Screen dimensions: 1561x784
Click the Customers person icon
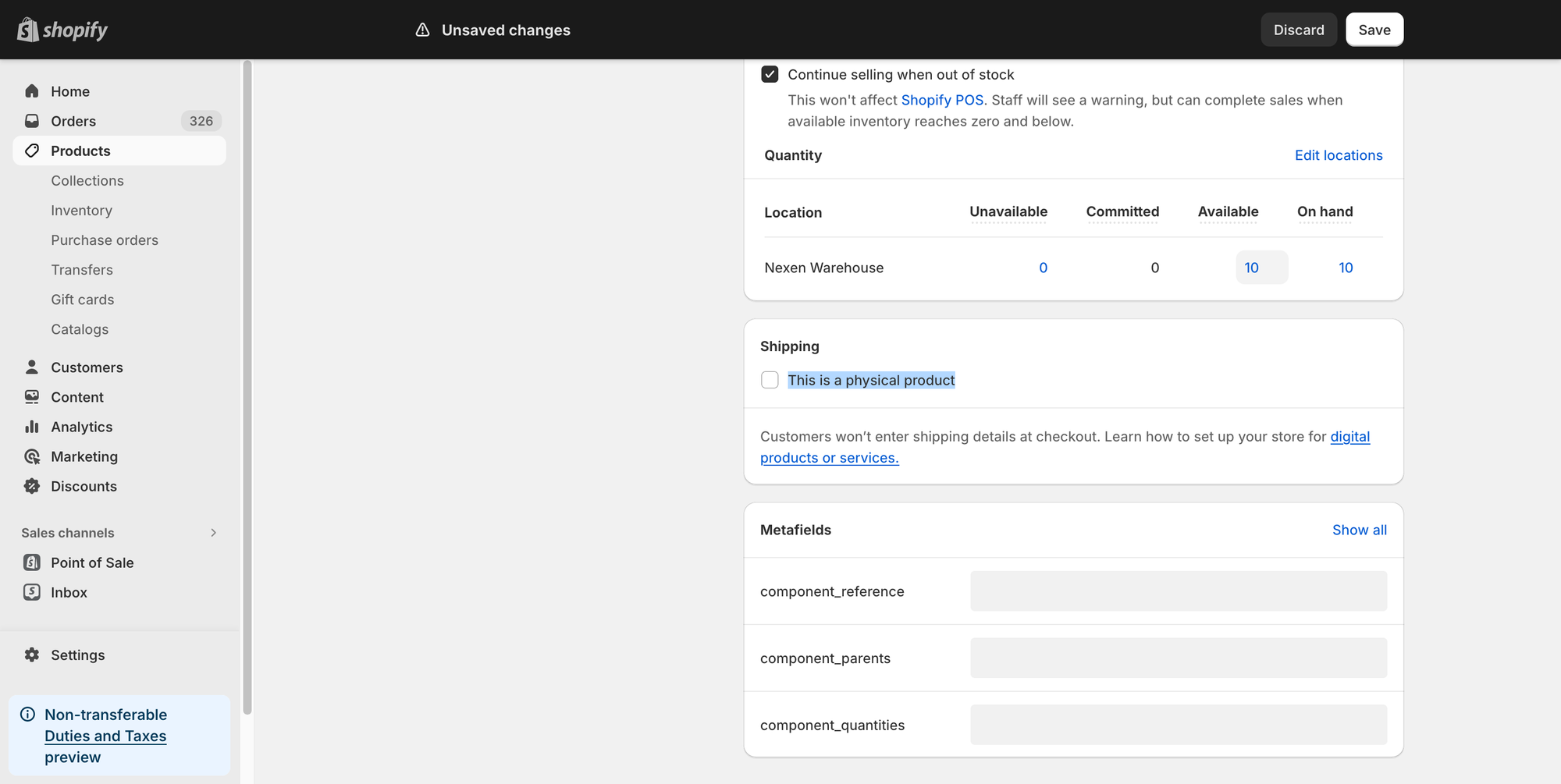[x=32, y=367]
